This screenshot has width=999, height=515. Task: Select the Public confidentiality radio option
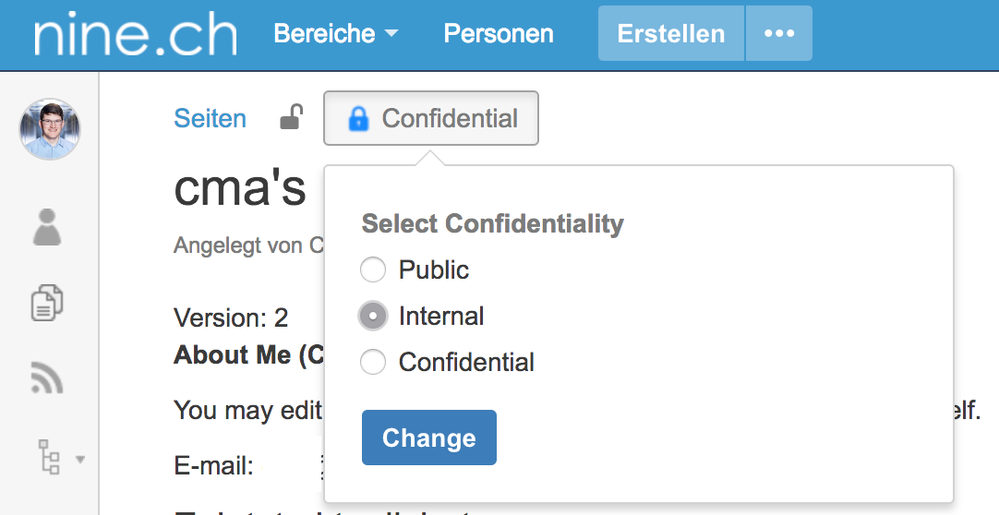(373, 270)
